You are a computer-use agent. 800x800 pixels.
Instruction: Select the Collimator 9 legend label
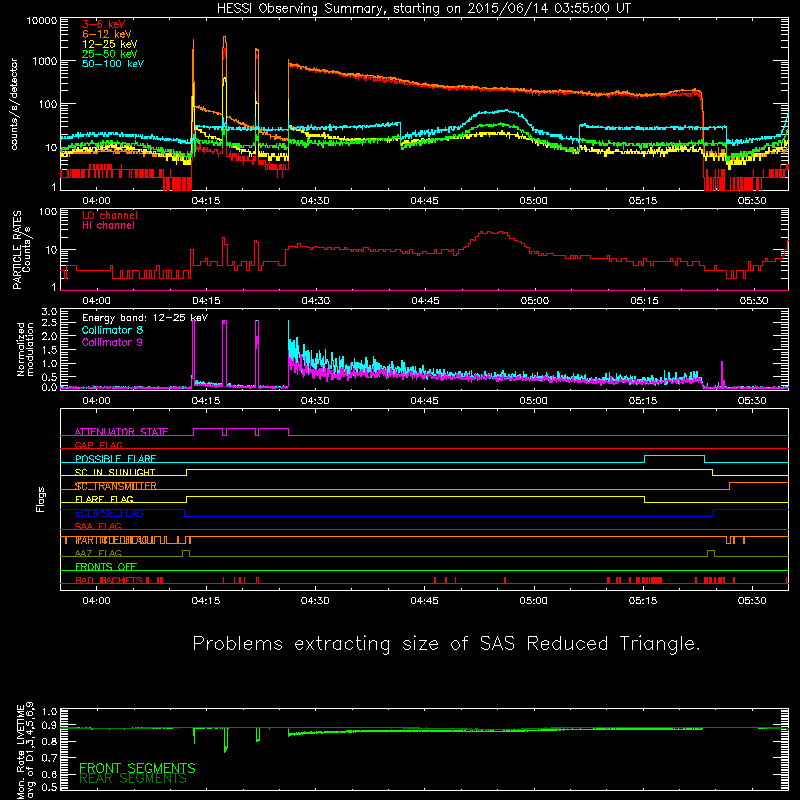112,342
